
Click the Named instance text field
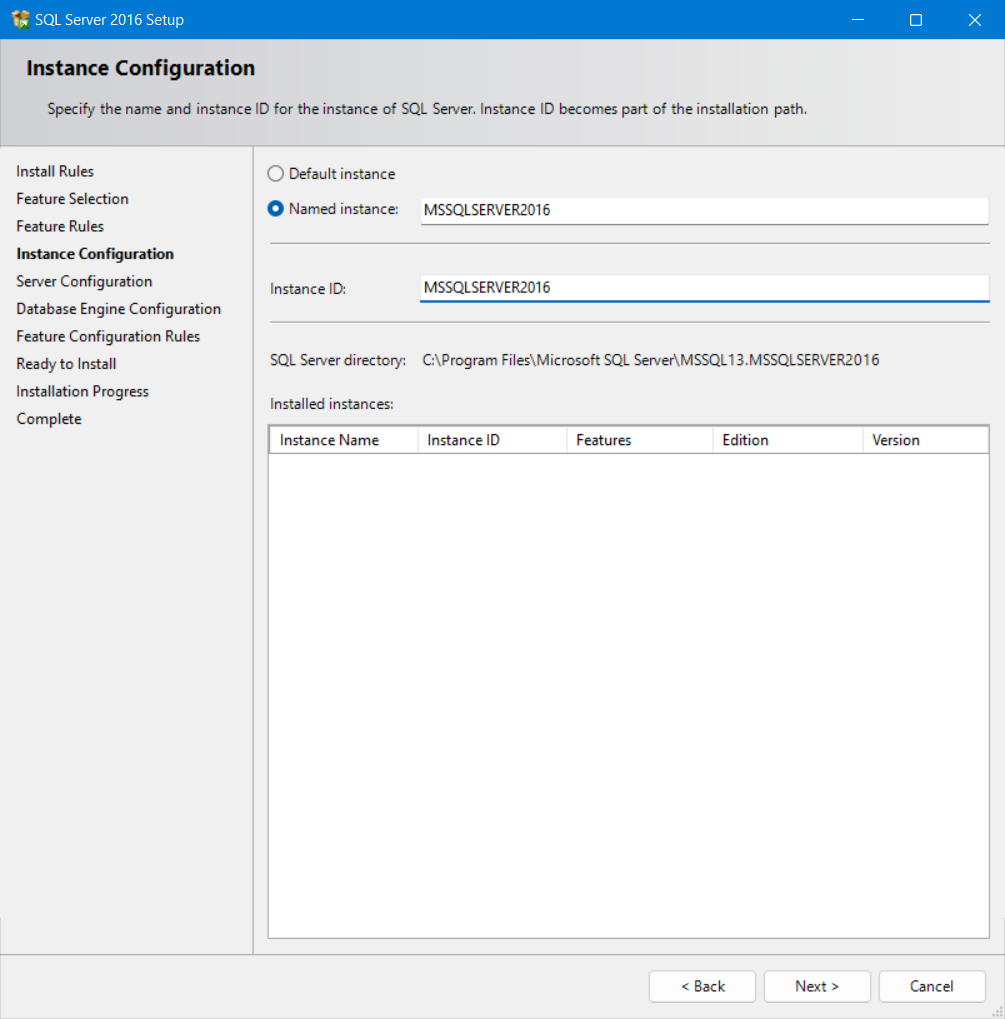click(705, 211)
